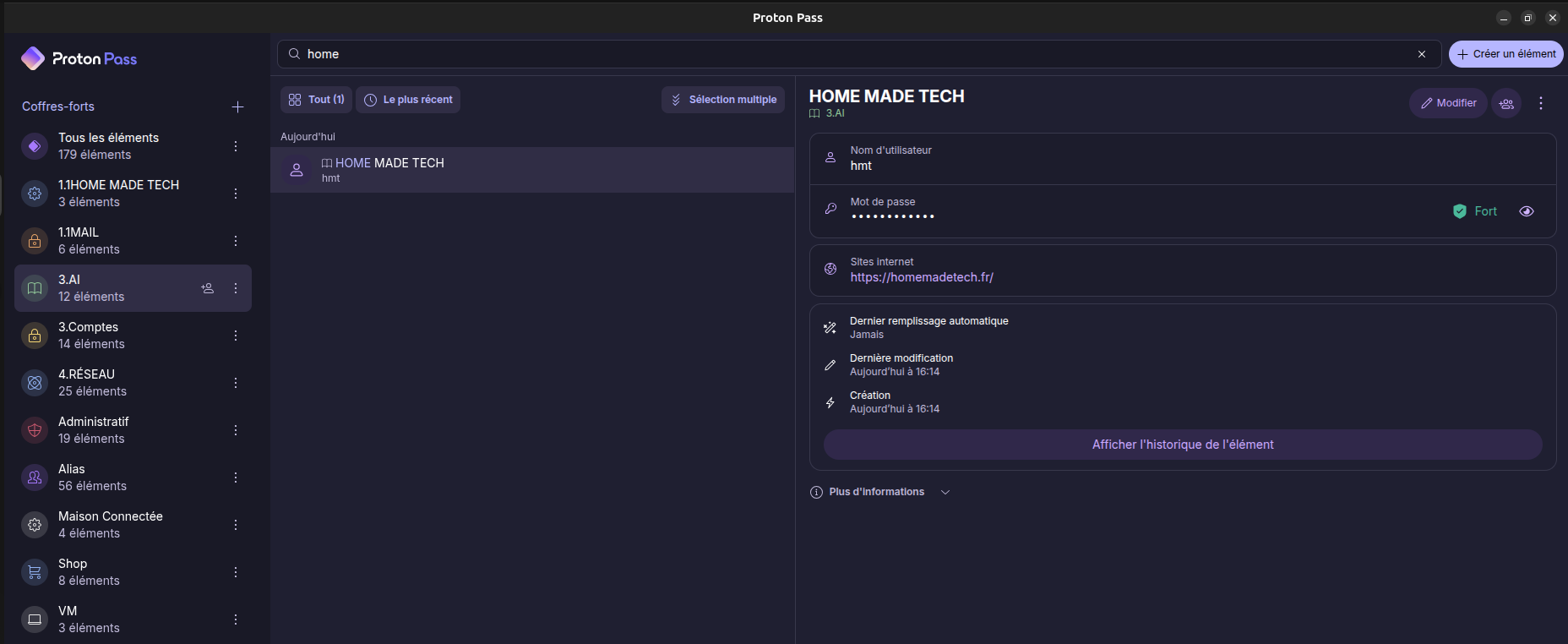
Task: Click Dernier remplissage automatique entry
Action: (929, 328)
